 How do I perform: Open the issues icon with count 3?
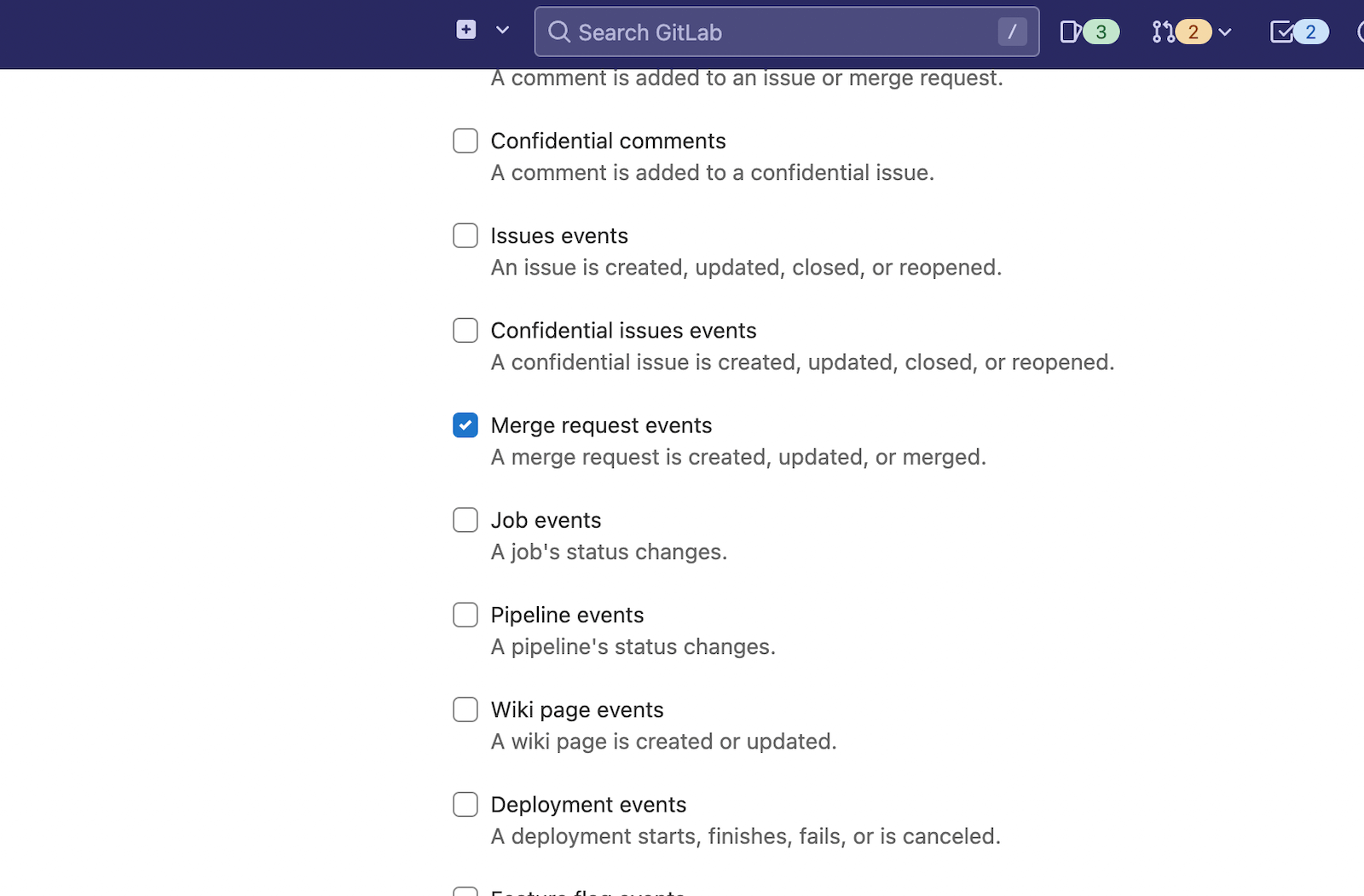[x=1071, y=32]
